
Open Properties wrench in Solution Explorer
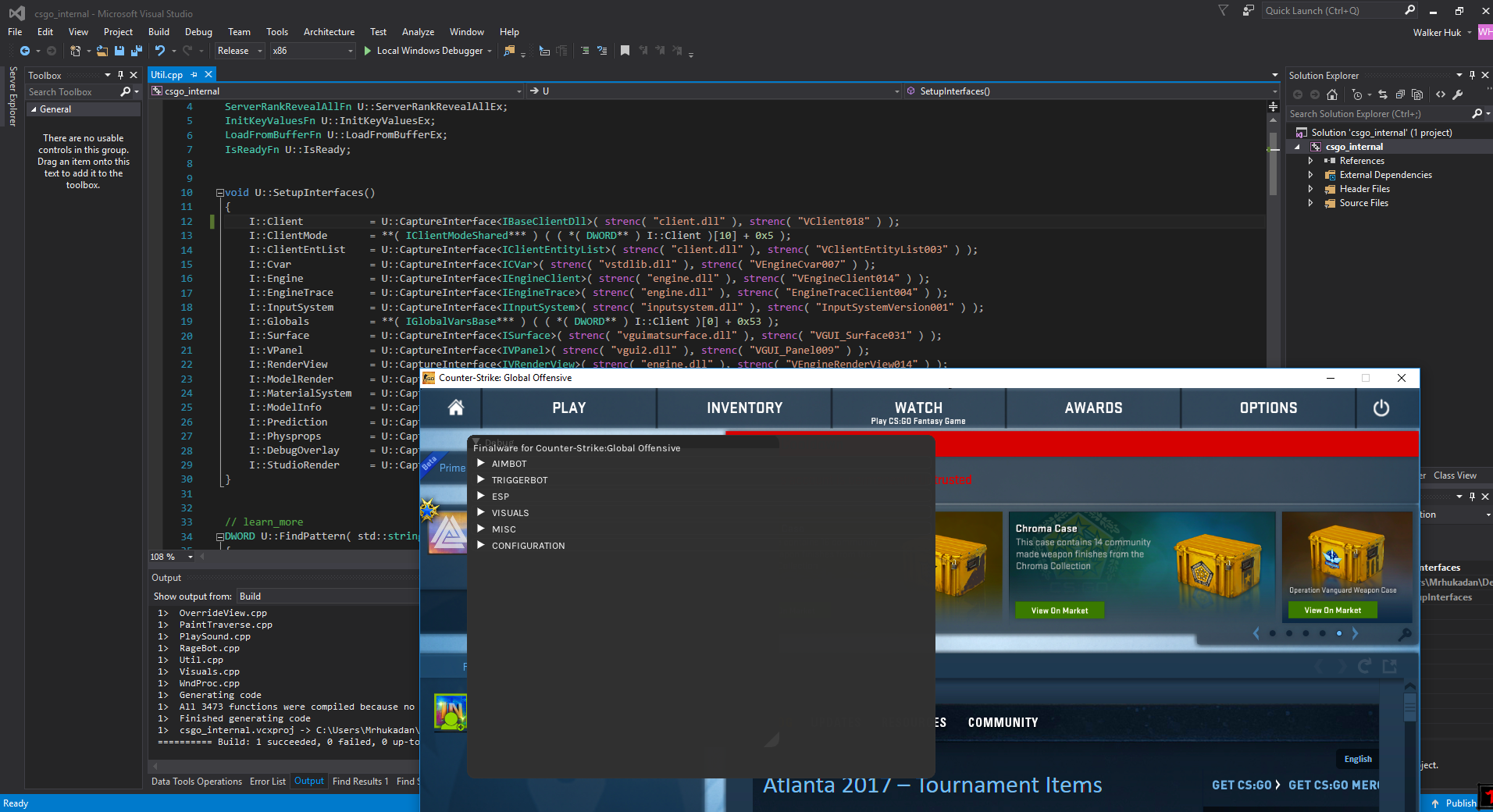click(x=1457, y=94)
